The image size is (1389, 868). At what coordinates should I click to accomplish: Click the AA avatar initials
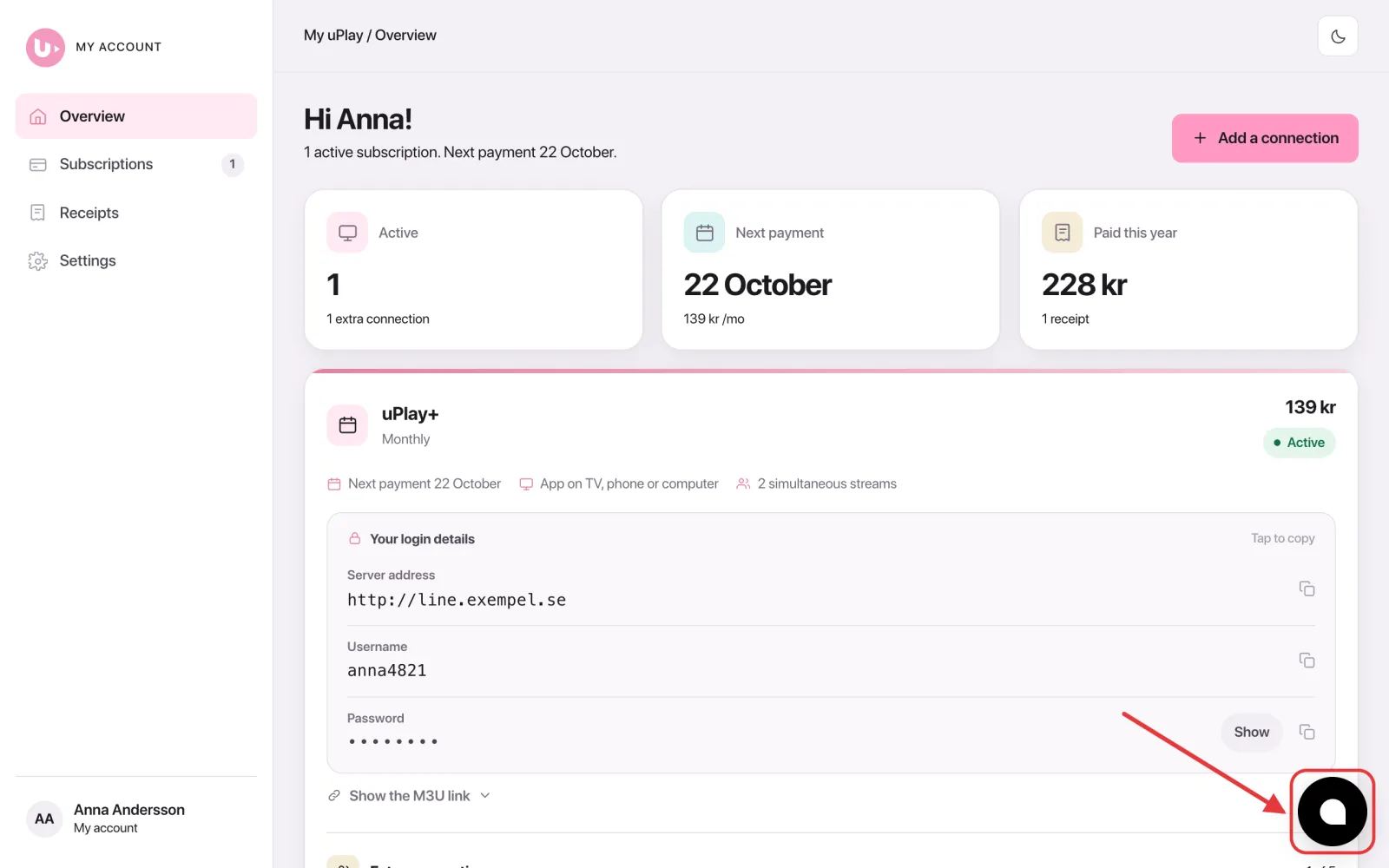coord(44,819)
